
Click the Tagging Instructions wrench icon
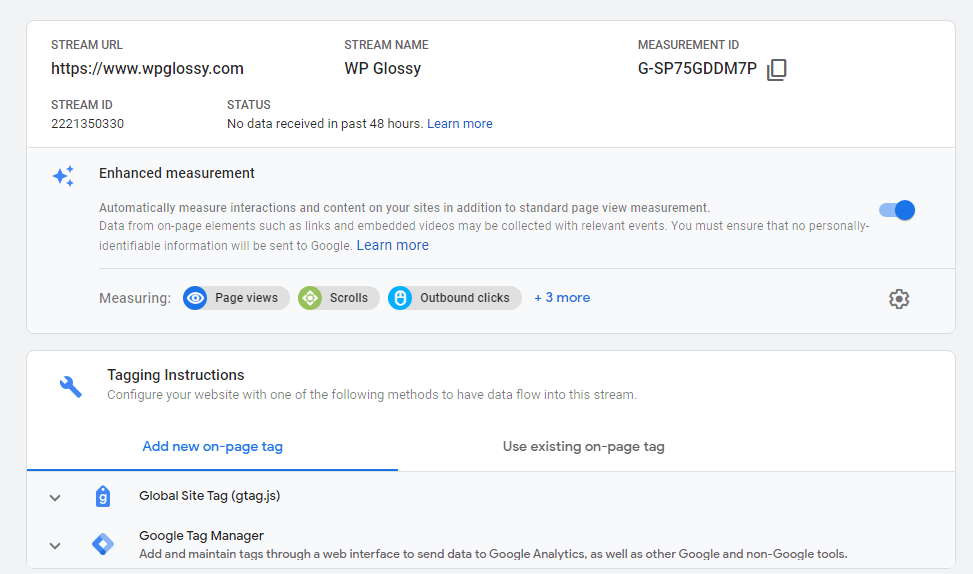[71, 387]
